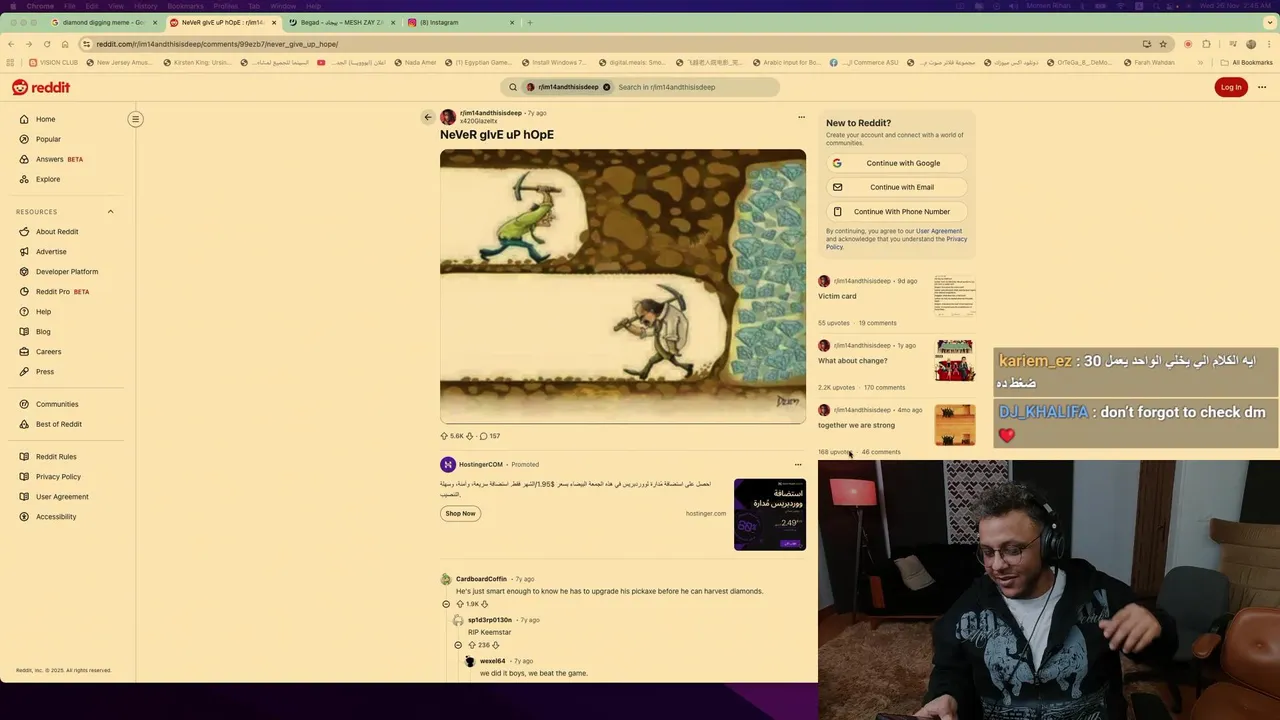Open the HostingerCOM ad options menu

click(798, 464)
